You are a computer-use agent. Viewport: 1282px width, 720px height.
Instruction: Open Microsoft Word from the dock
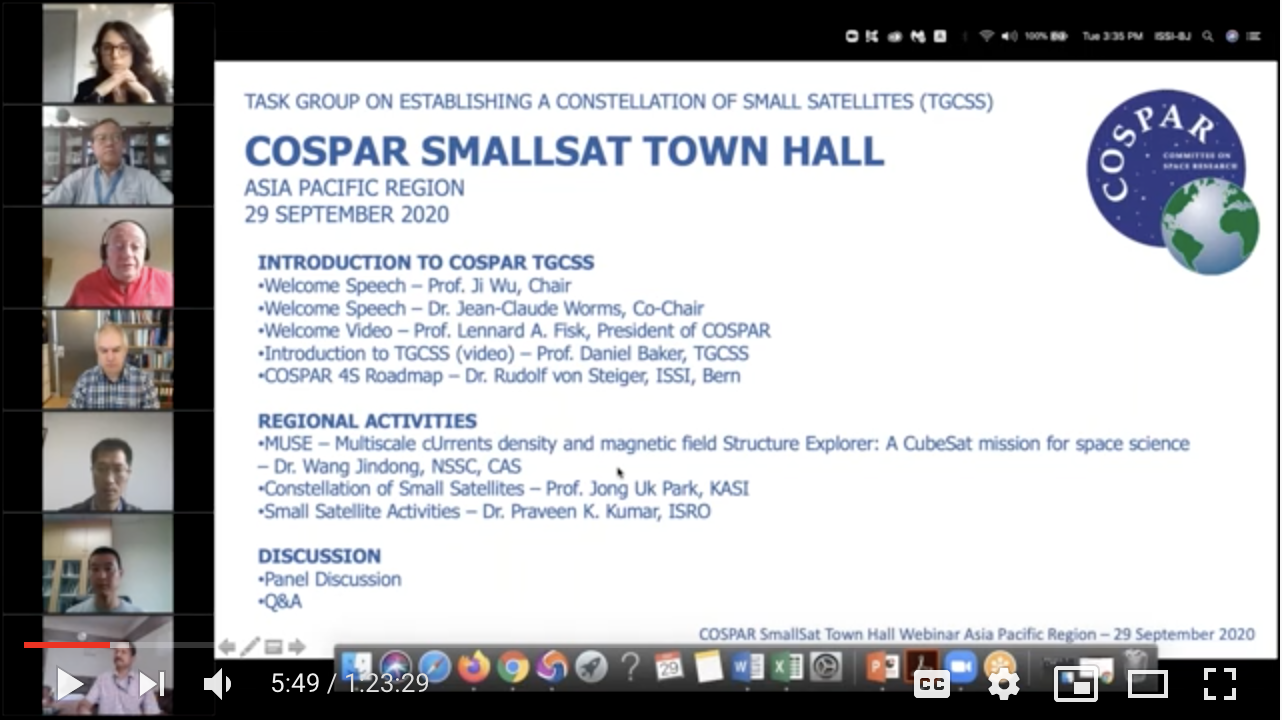click(748, 665)
